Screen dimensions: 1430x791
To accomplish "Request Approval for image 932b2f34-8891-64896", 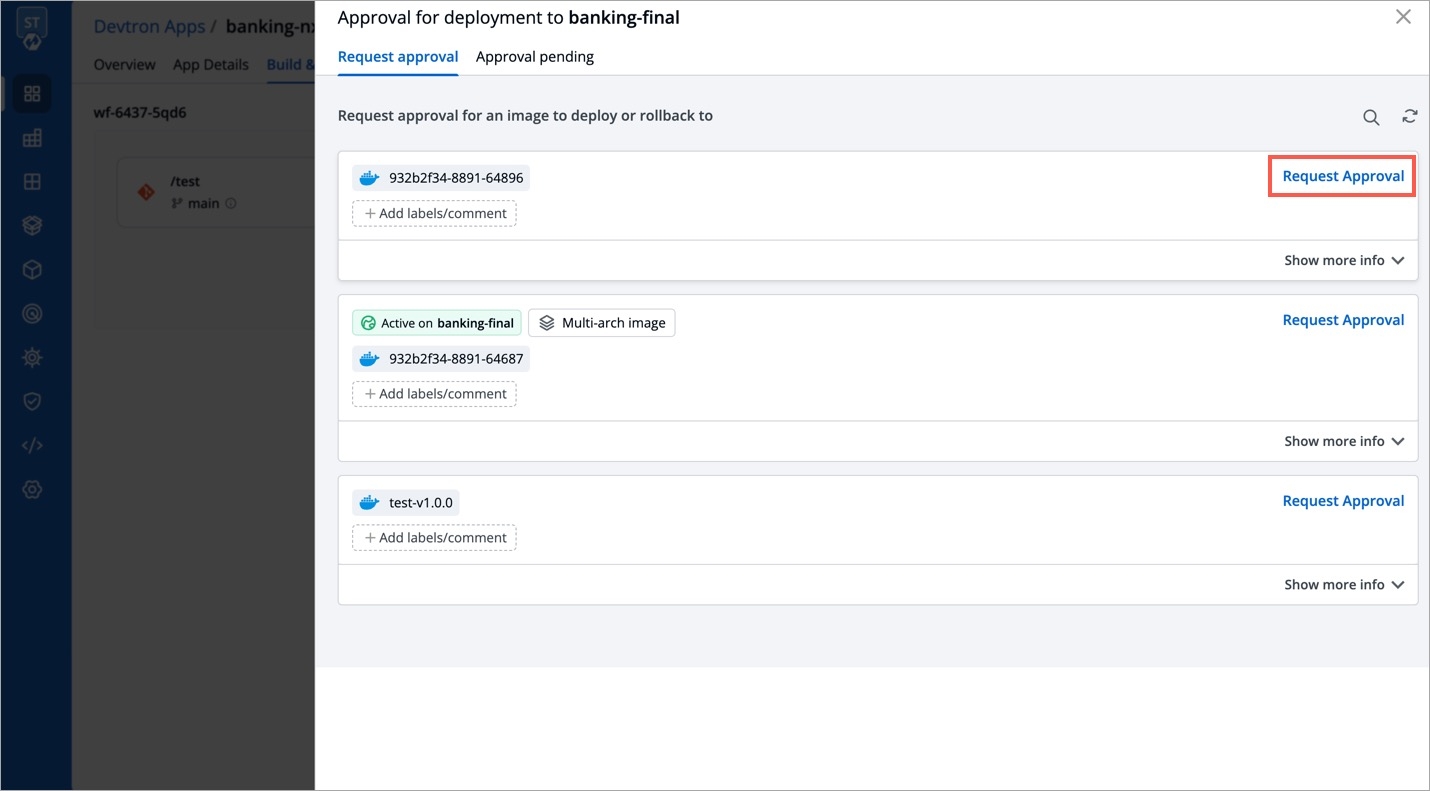I will (1342, 176).
